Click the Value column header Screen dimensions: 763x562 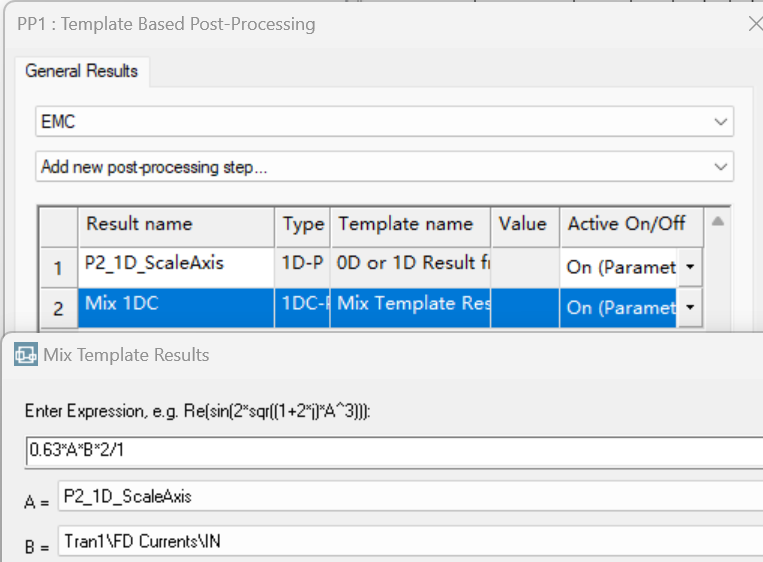(x=522, y=225)
